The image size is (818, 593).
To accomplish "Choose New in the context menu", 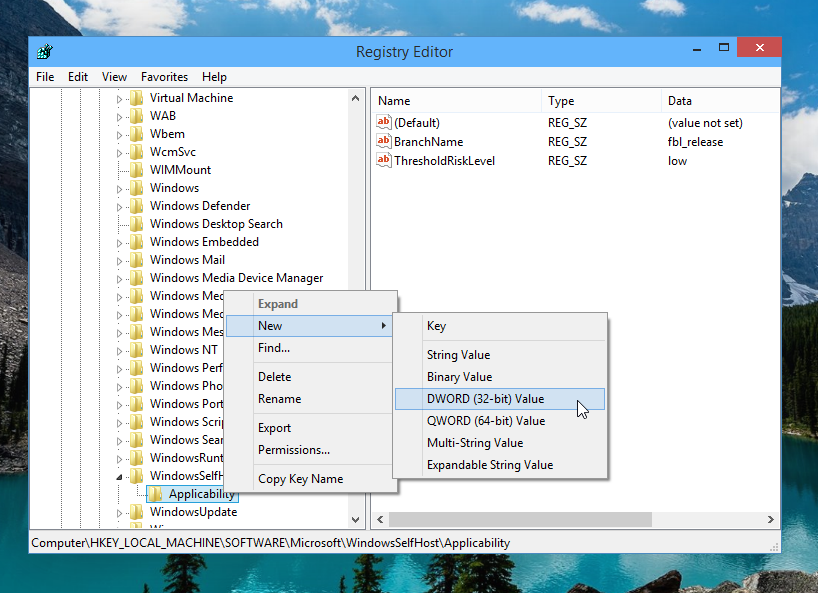I will 309,326.
